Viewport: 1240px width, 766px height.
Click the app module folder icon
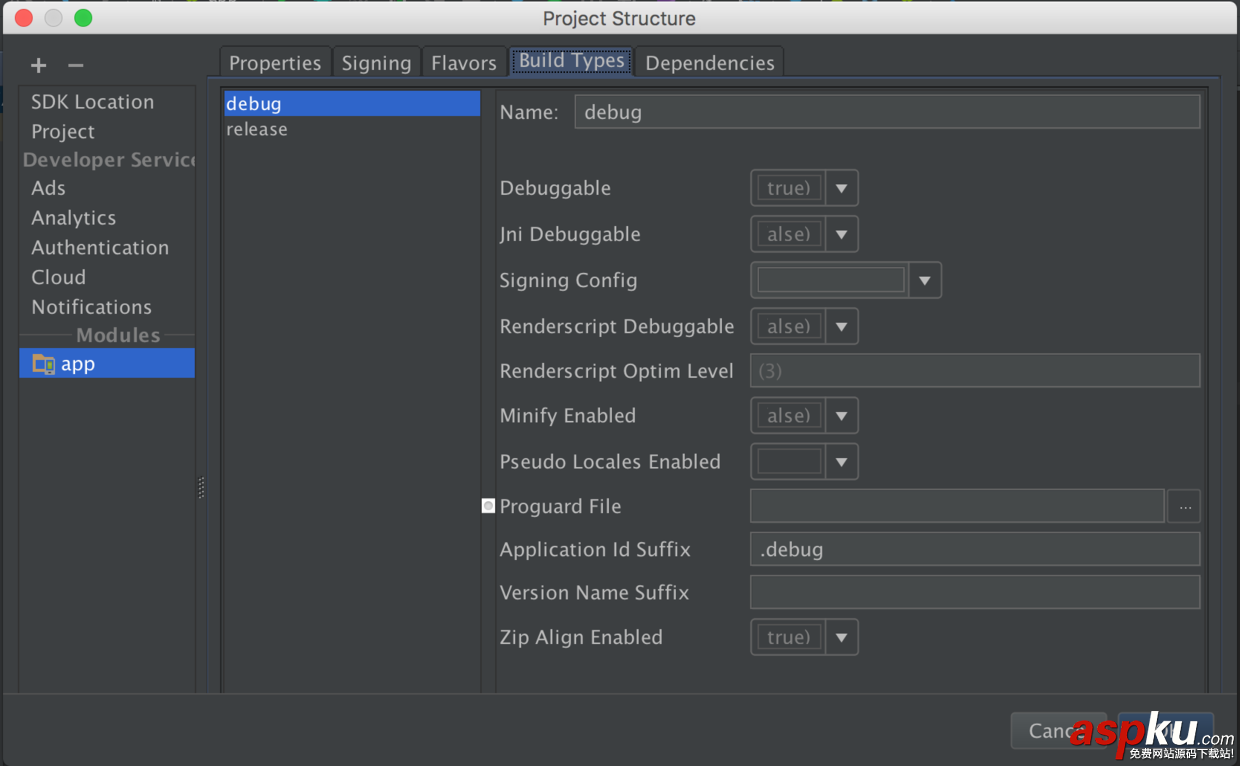tap(44, 363)
